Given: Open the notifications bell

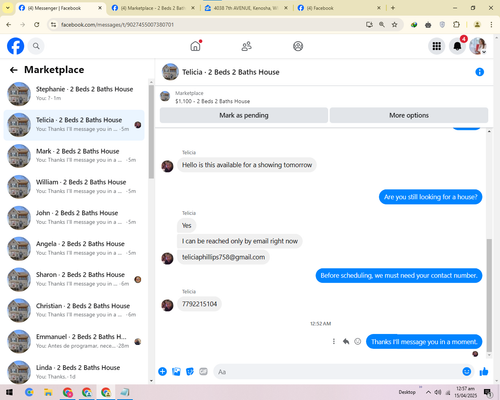Looking at the screenshot, I should point(457,46).
